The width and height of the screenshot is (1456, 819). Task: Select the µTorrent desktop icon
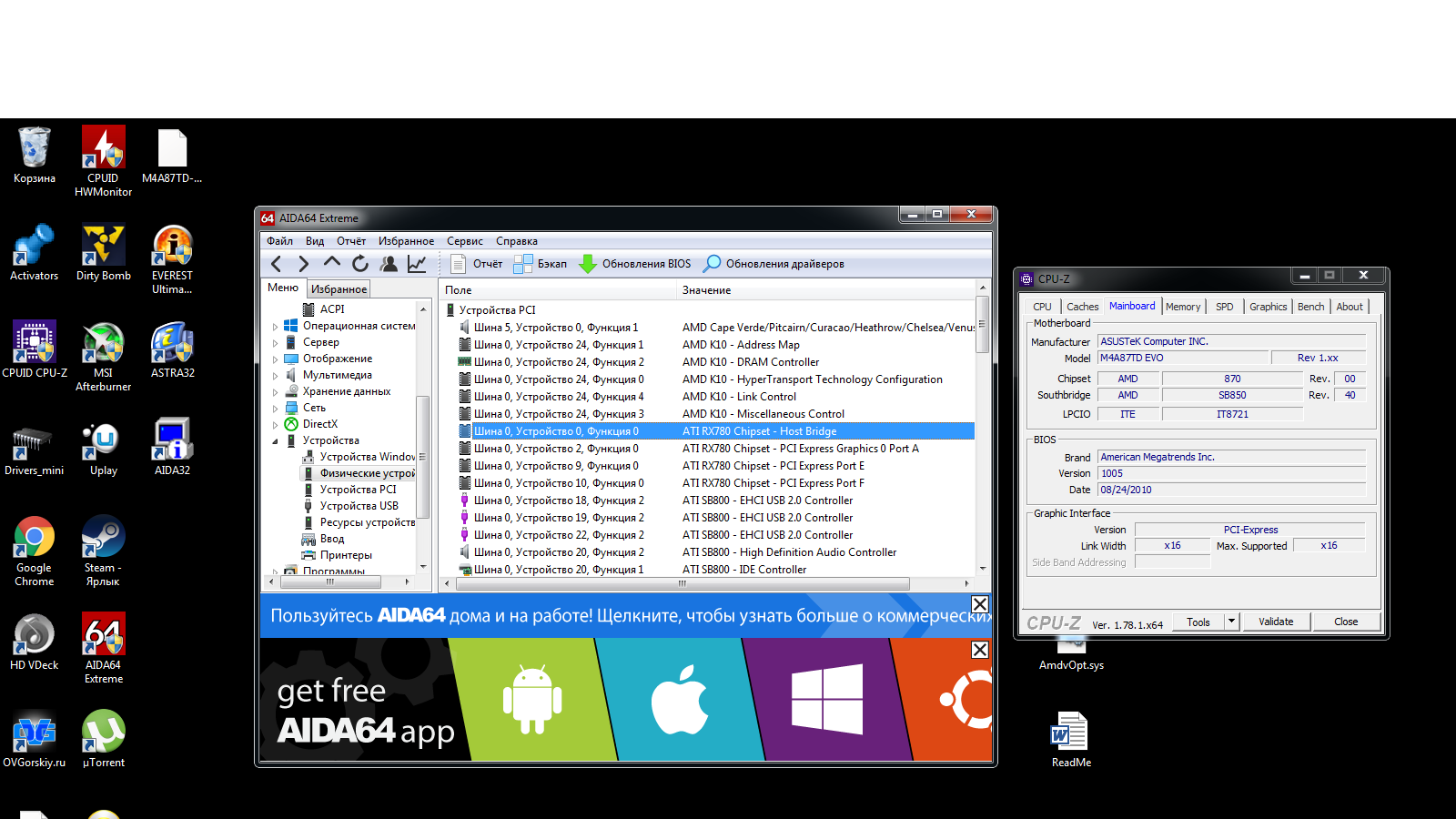click(104, 740)
